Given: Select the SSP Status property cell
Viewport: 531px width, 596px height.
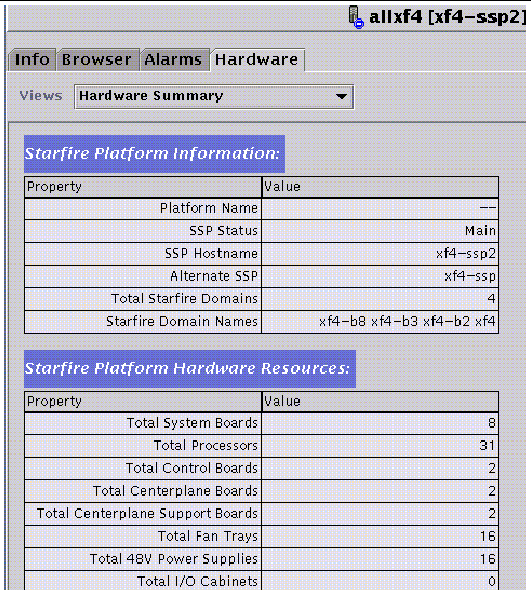Looking at the screenshot, I should tap(143, 231).
